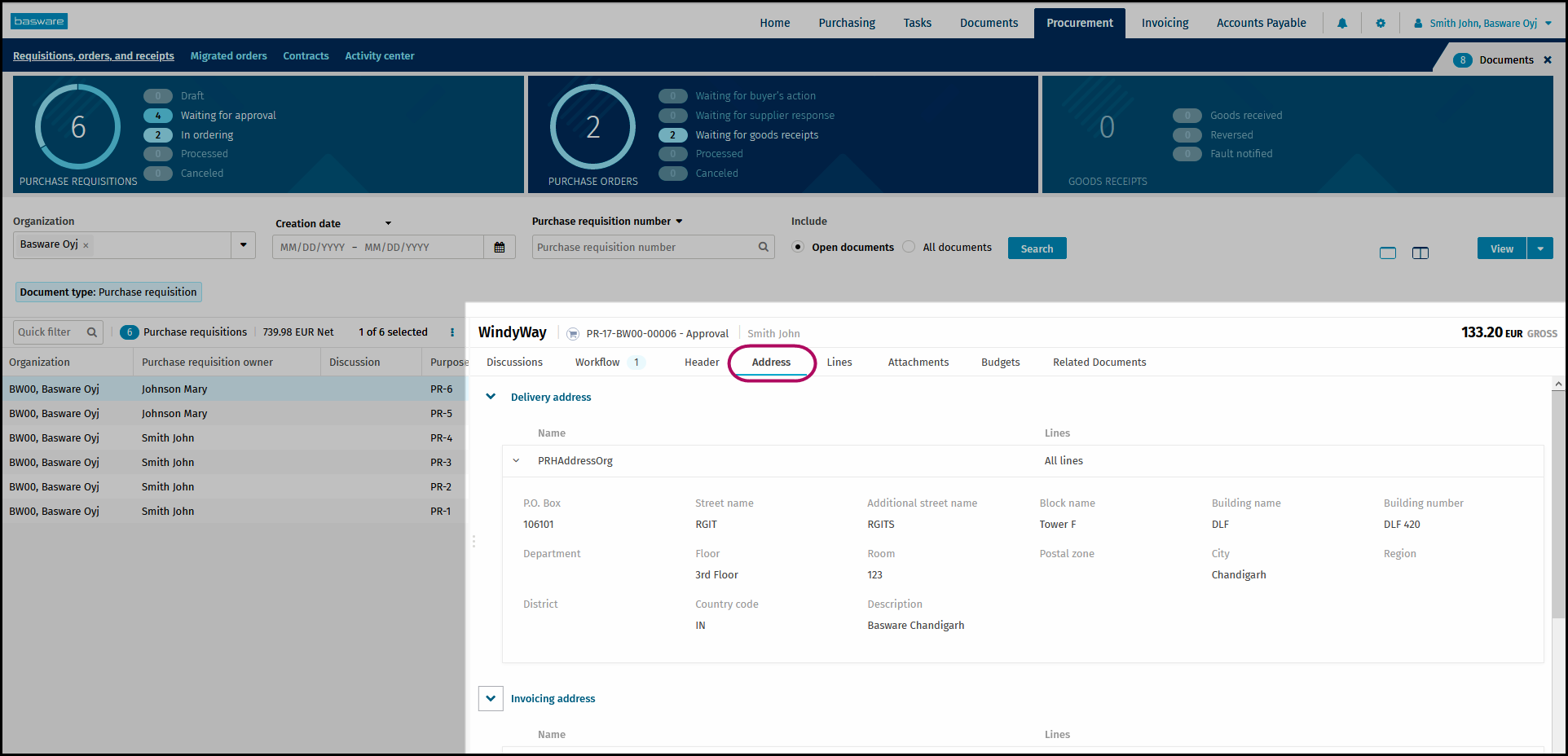The image size is (1568, 756).
Task: Open the Activity center link
Action: 379,55
